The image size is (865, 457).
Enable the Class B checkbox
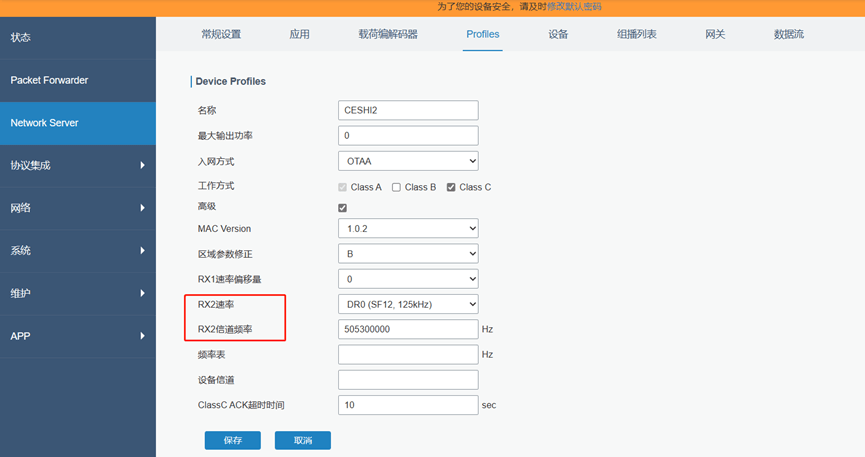396,188
